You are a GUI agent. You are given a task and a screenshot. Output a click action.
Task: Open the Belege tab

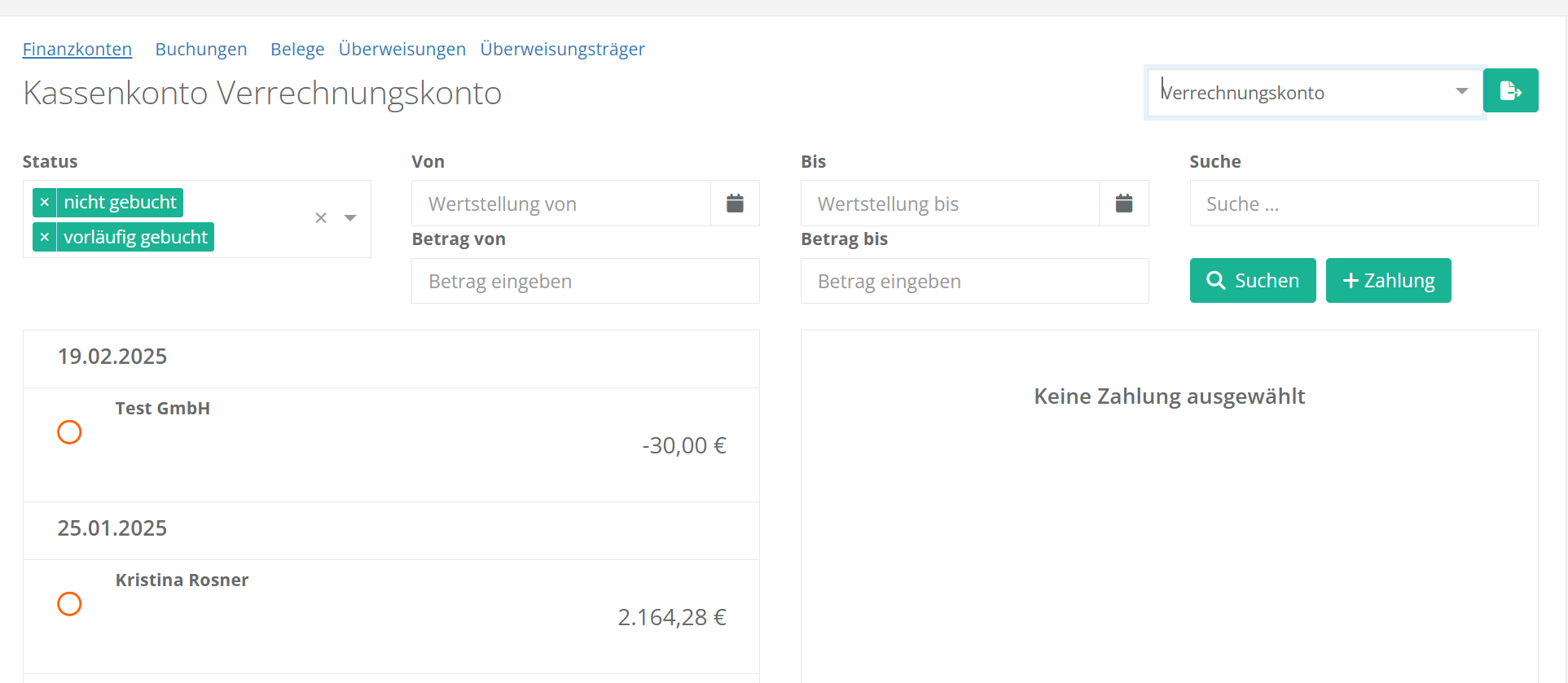(297, 50)
